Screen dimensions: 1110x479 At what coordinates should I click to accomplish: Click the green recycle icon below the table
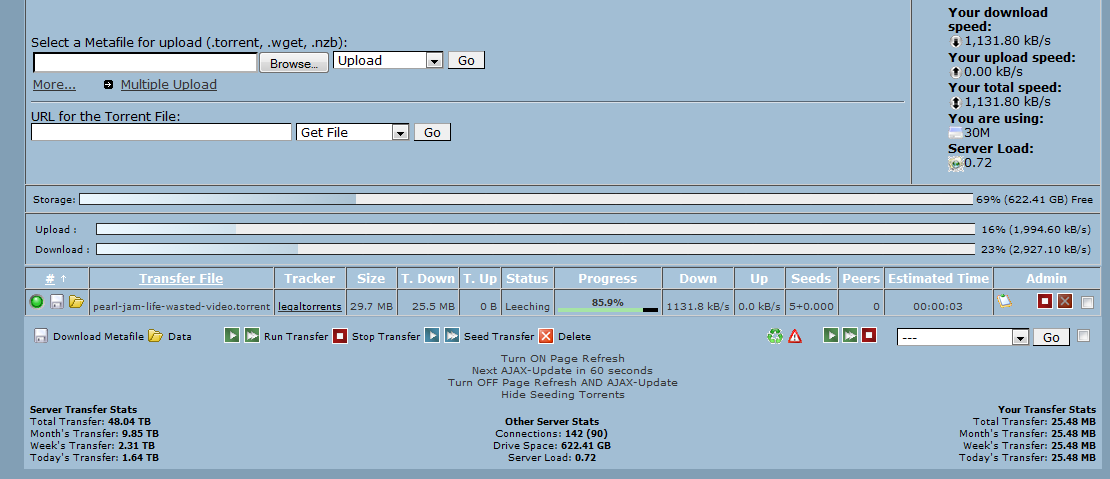coord(774,337)
